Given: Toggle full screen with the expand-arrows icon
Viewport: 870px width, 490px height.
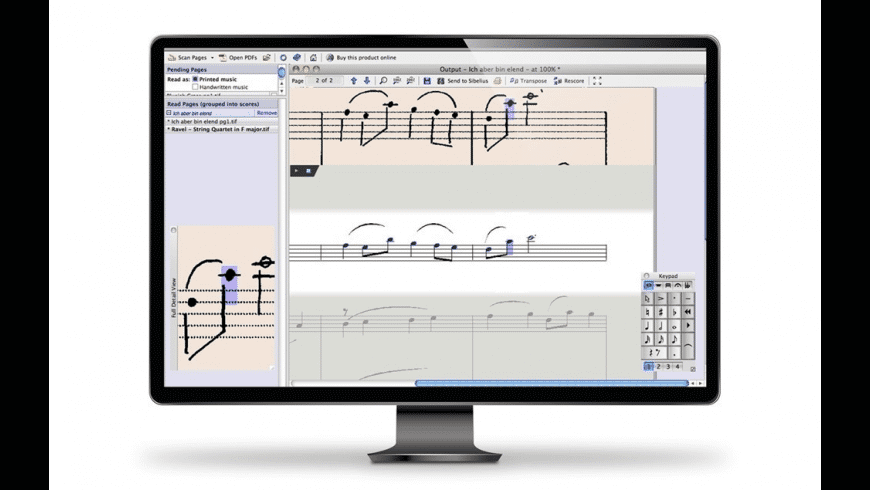Looking at the screenshot, I should [x=597, y=80].
